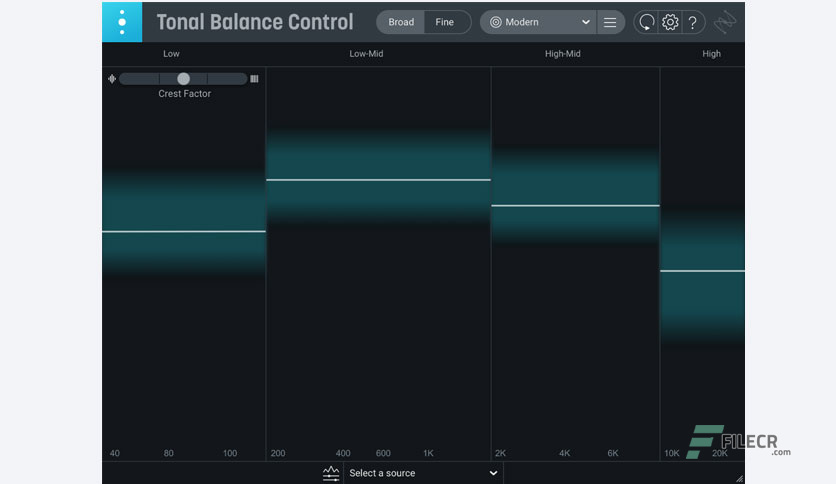Open the hamburger target menu icon

610,22
